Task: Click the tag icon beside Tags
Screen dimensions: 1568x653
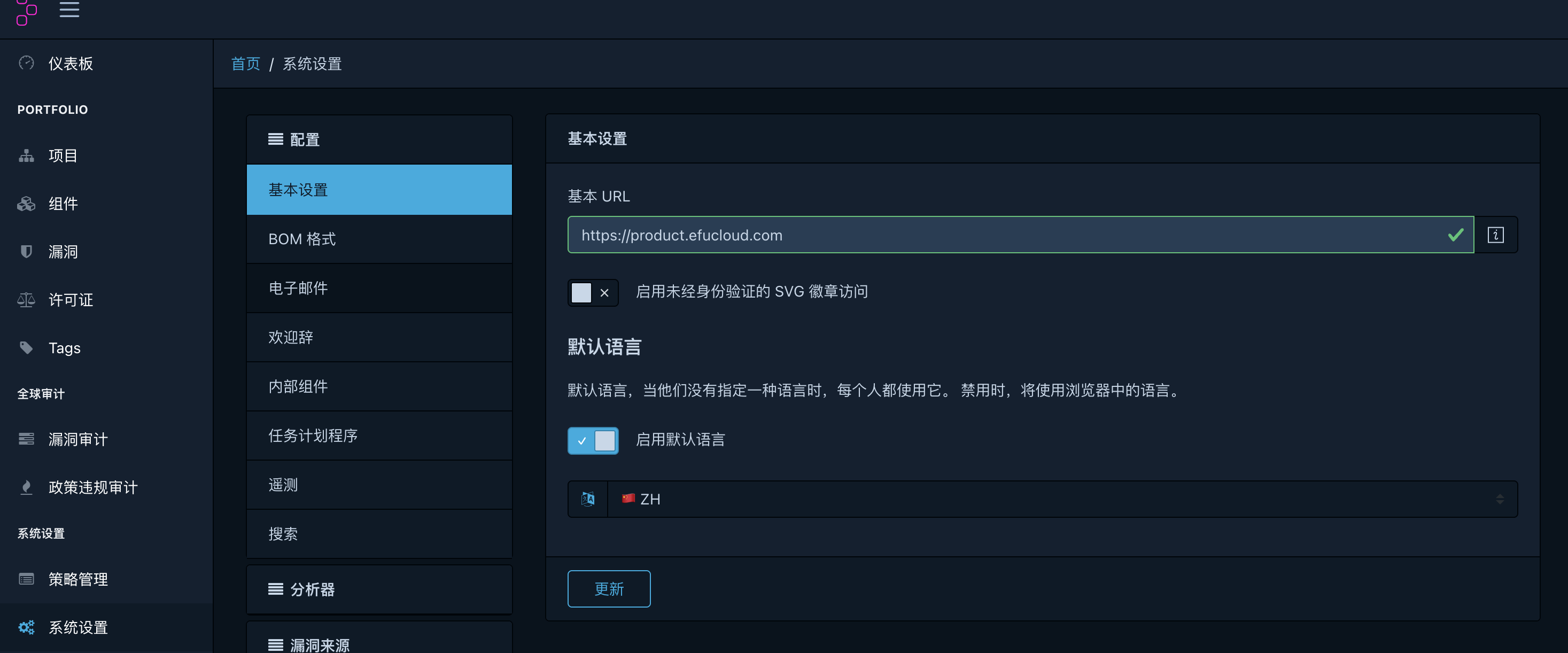Action: pyautogui.click(x=26, y=347)
